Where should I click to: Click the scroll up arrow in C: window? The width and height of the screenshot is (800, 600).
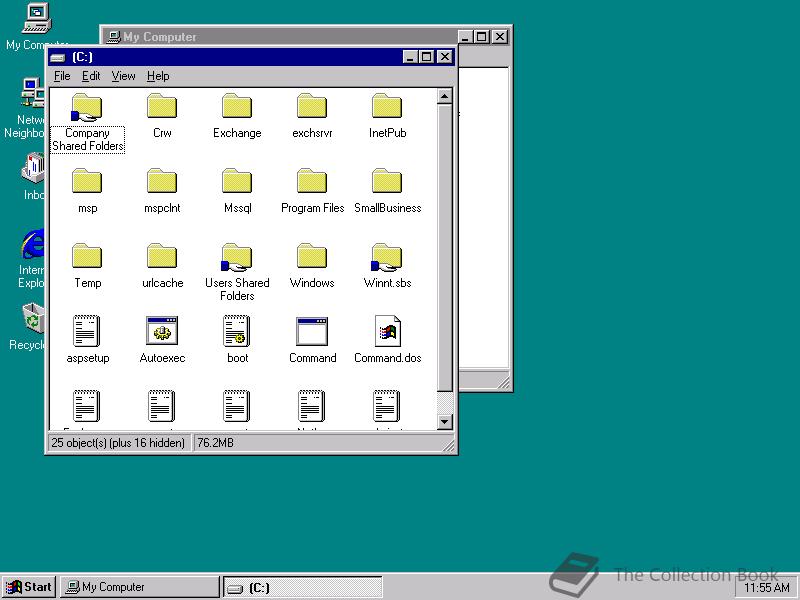point(444,96)
